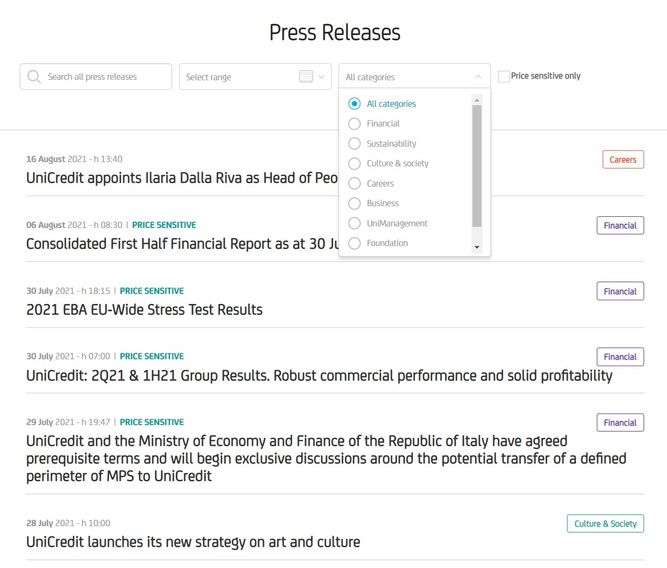
Task: Open the MPS perimeter transfer release
Action: [326, 459]
